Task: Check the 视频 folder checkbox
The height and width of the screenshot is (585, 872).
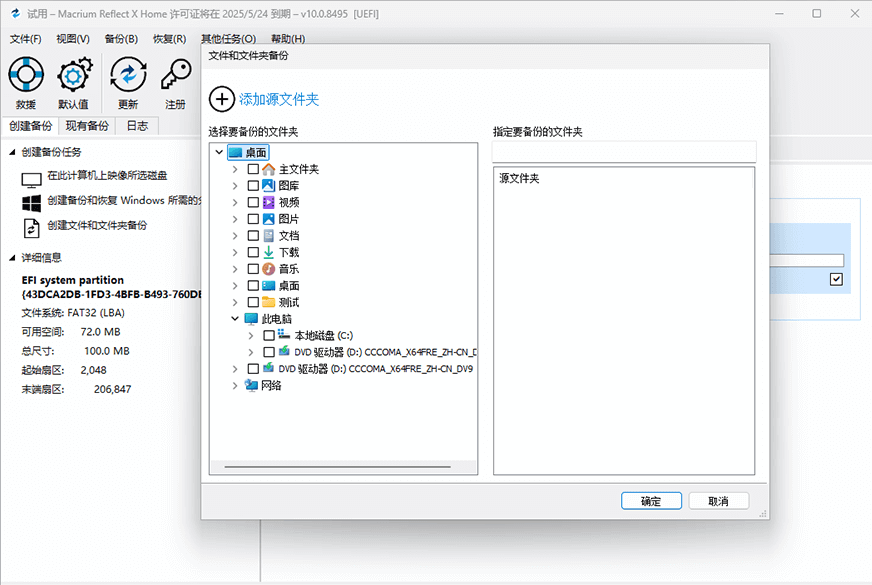Action: (x=253, y=201)
